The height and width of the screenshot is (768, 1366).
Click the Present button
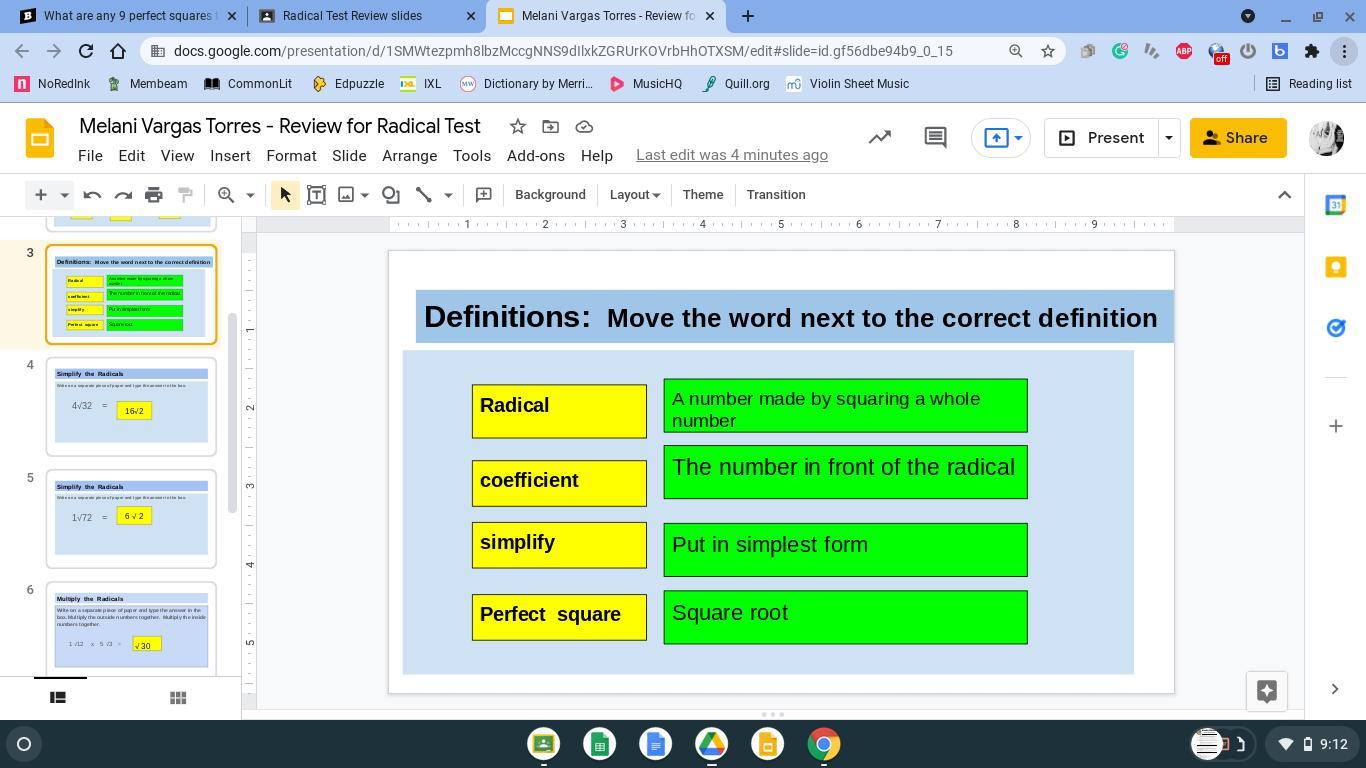coord(1101,138)
